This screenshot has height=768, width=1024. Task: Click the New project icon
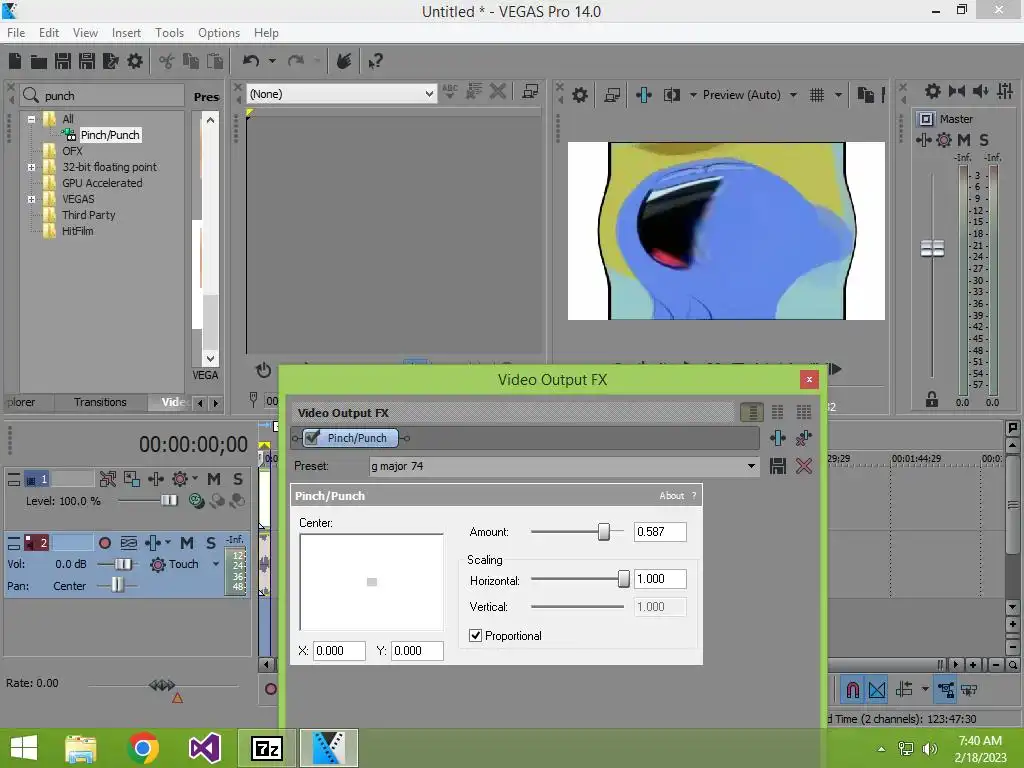click(x=15, y=61)
